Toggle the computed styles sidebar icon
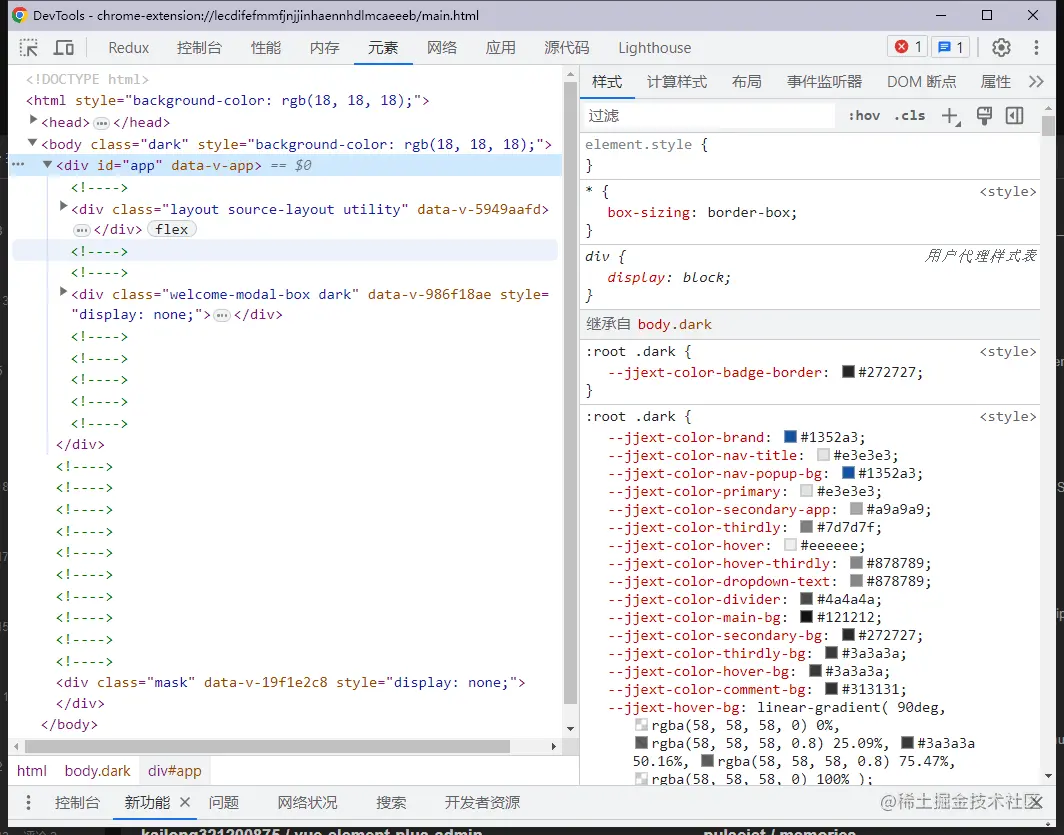1064x835 pixels. click(1014, 116)
